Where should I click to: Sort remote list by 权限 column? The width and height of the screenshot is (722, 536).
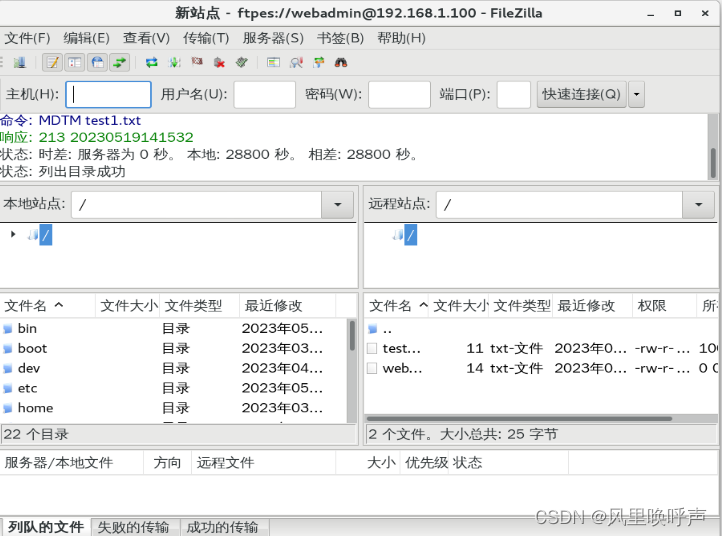pyautogui.click(x=664, y=305)
